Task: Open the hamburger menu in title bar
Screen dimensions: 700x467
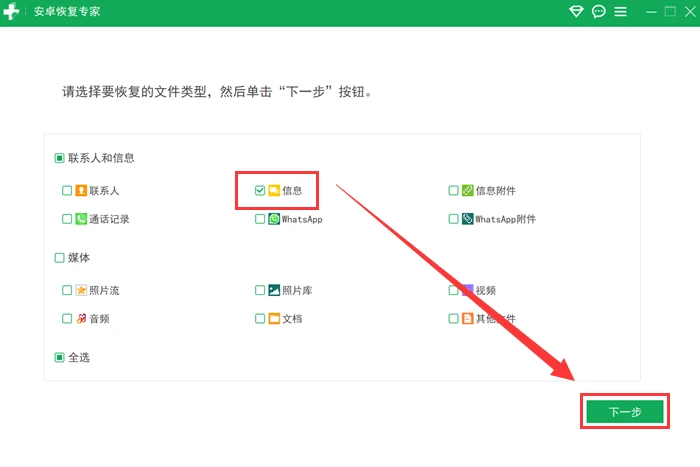Action: [621, 12]
